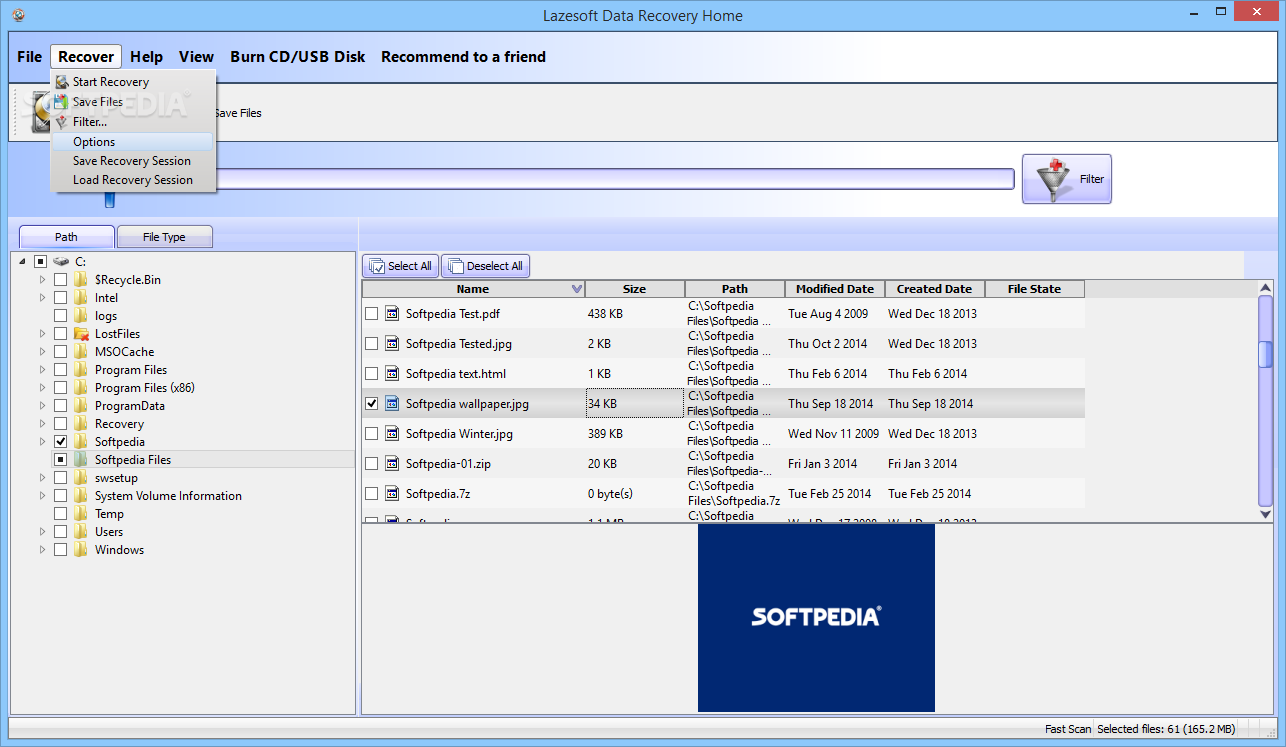1286x747 pixels.
Task: Check the Softpedia-01.zip checkbox
Action: coord(372,464)
